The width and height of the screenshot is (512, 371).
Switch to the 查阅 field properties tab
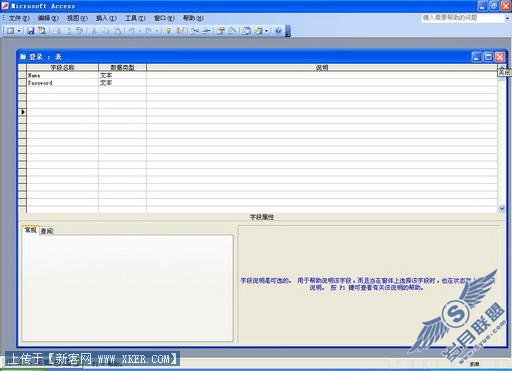tap(47, 231)
